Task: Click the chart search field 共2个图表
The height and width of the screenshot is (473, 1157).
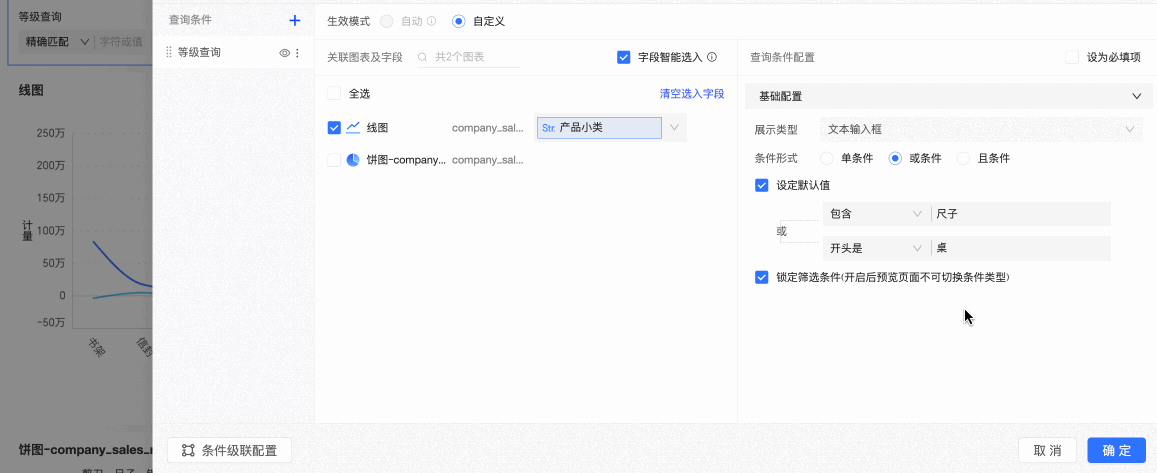Action: (469, 57)
